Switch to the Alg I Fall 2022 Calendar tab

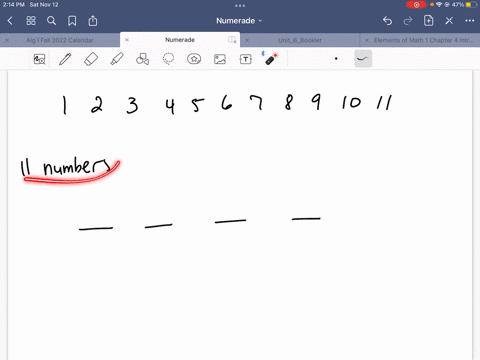pos(60,40)
